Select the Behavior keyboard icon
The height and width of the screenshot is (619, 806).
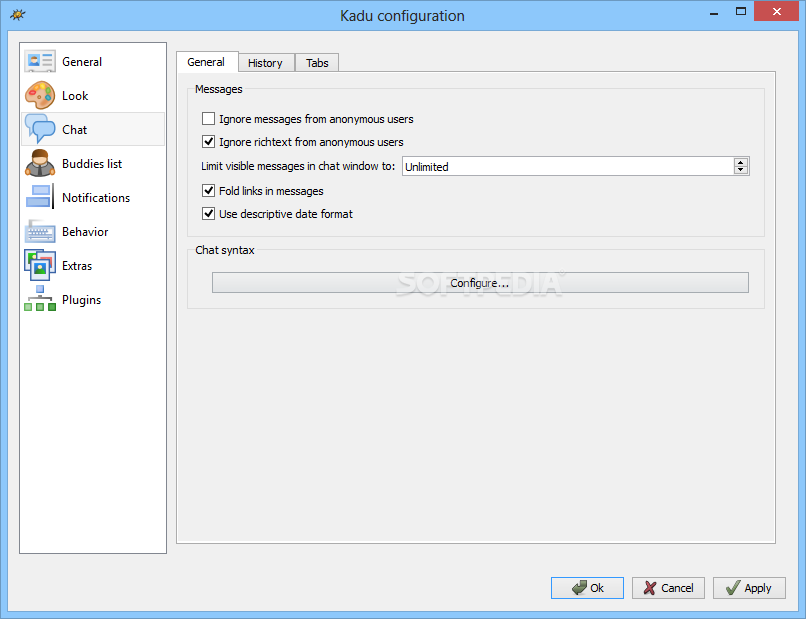pos(40,231)
